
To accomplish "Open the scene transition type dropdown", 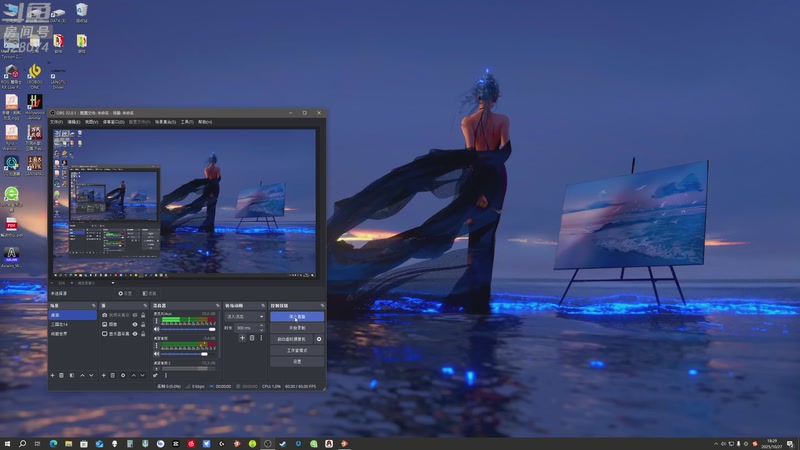I will pos(245,317).
